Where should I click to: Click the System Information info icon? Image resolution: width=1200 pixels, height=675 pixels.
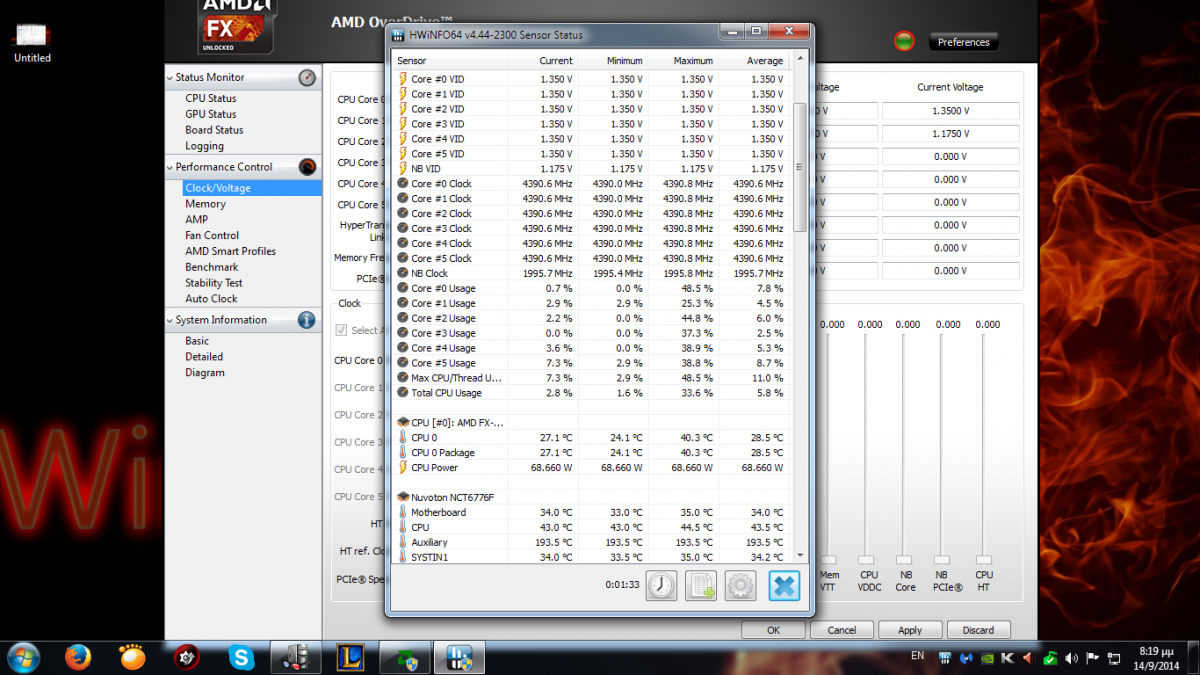[307, 320]
